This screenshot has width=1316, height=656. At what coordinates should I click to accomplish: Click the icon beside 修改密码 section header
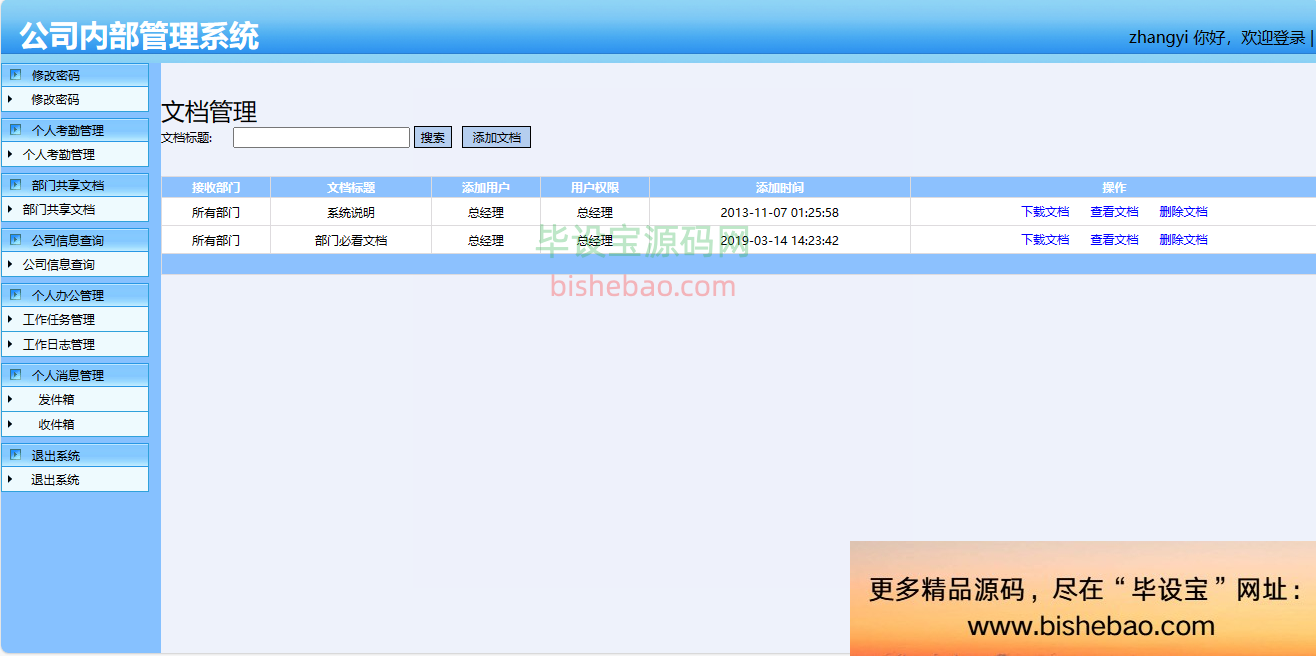click(15, 74)
